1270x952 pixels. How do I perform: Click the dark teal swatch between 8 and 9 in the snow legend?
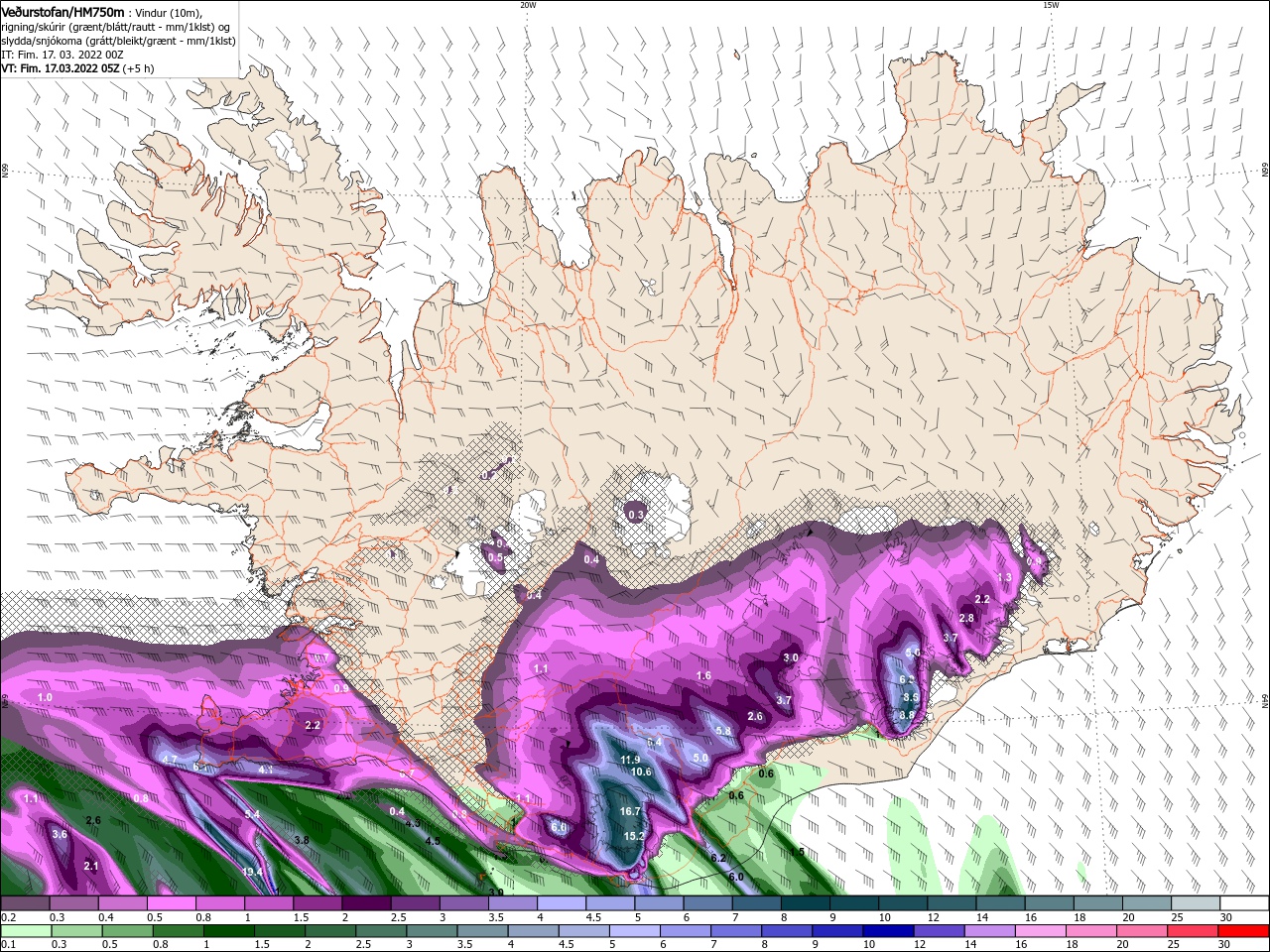(806, 903)
